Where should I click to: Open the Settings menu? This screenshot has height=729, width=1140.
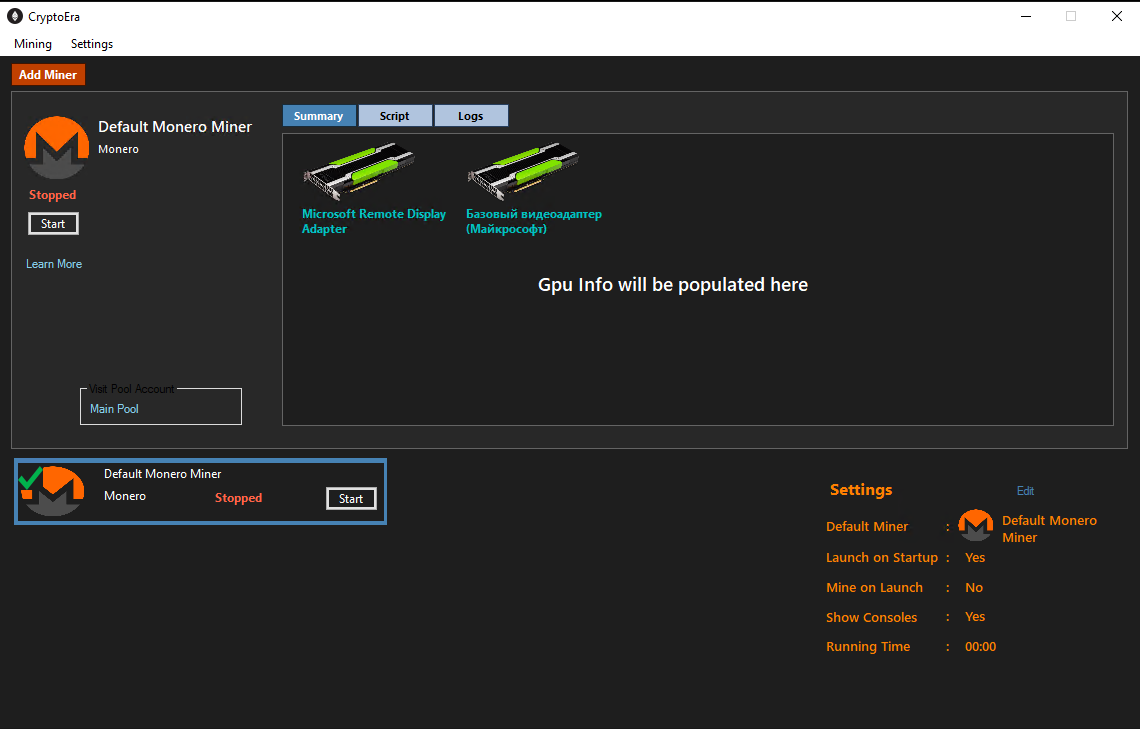click(x=92, y=44)
